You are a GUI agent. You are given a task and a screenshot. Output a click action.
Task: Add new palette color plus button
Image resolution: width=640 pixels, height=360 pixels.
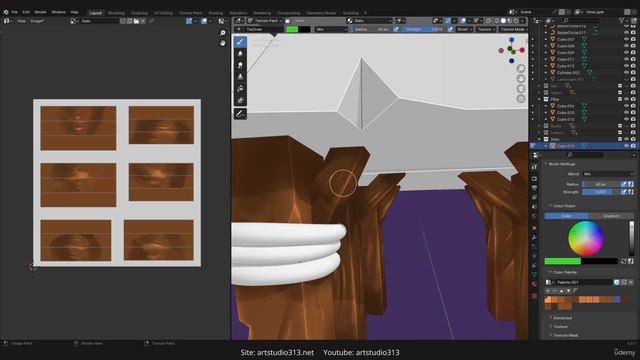point(548,291)
